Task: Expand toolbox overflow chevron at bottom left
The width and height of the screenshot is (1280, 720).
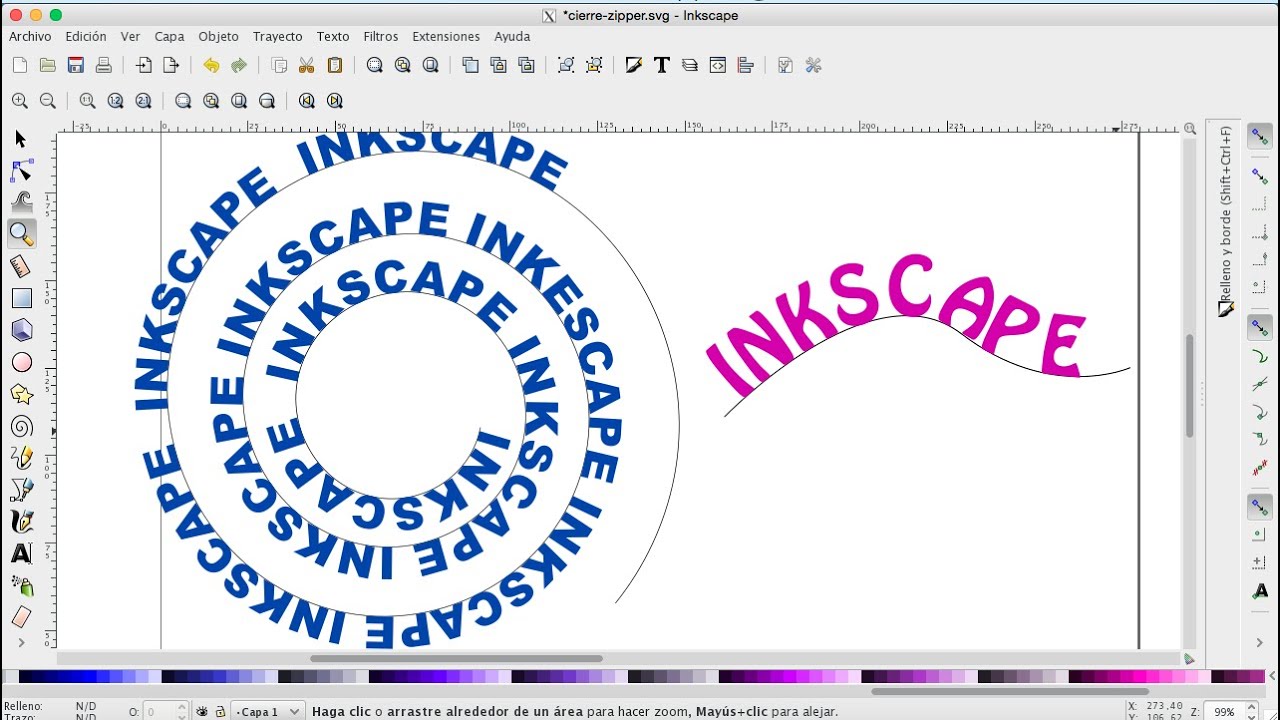Action: click(x=21, y=642)
